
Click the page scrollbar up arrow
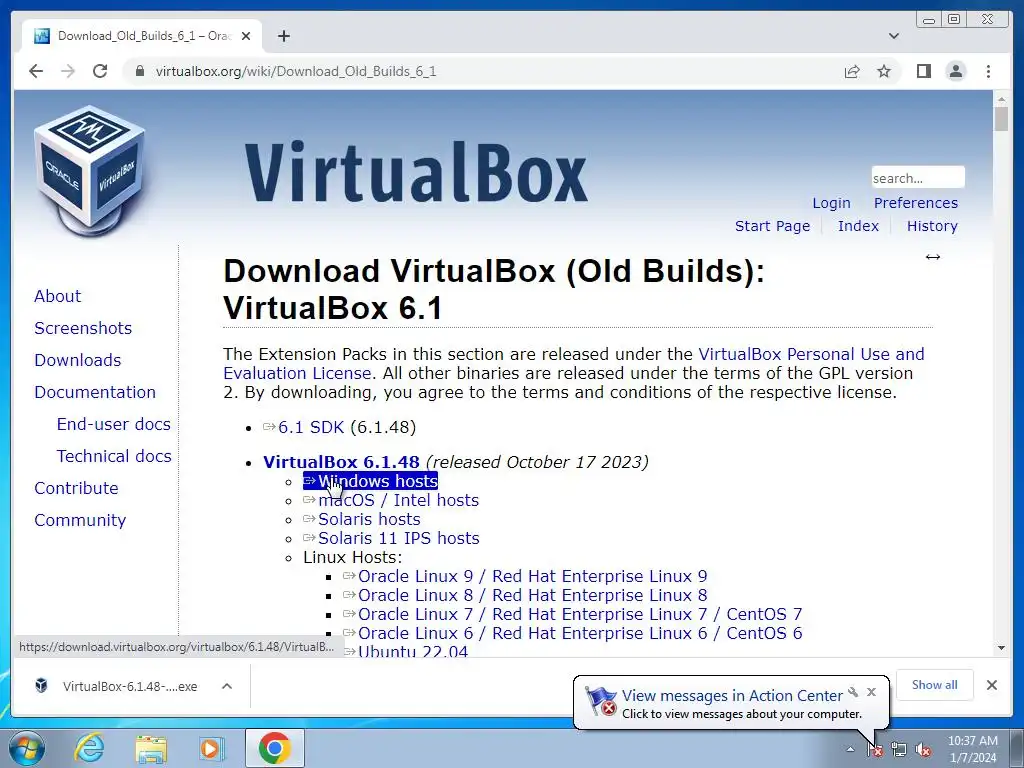click(x=1001, y=99)
